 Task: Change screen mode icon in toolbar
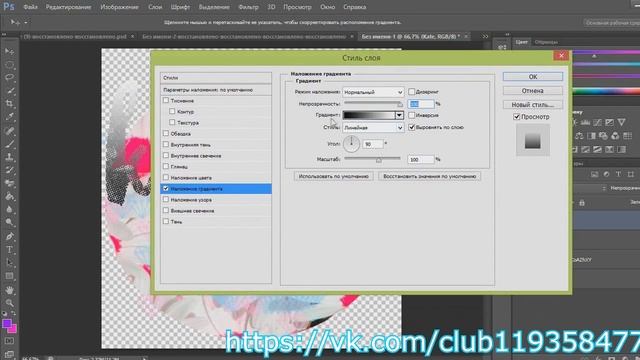click(9, 354)
